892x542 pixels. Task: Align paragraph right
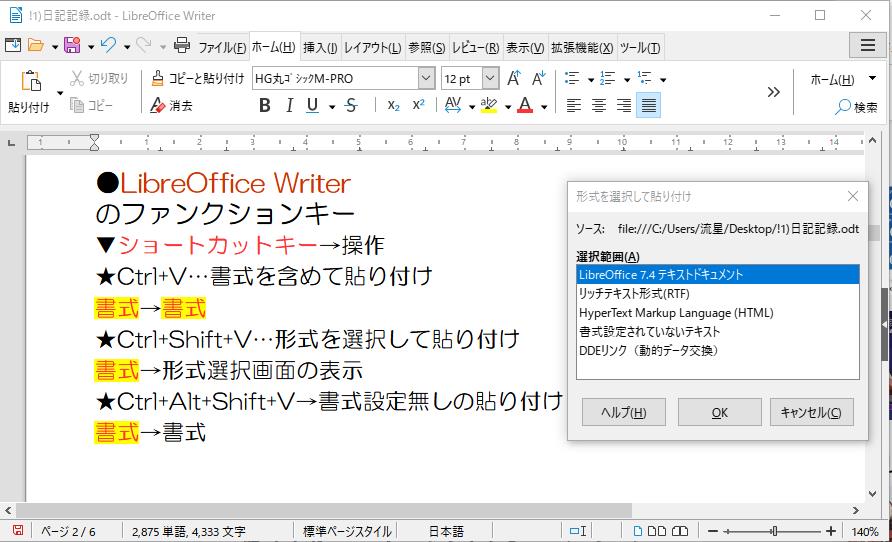point(623,105)
